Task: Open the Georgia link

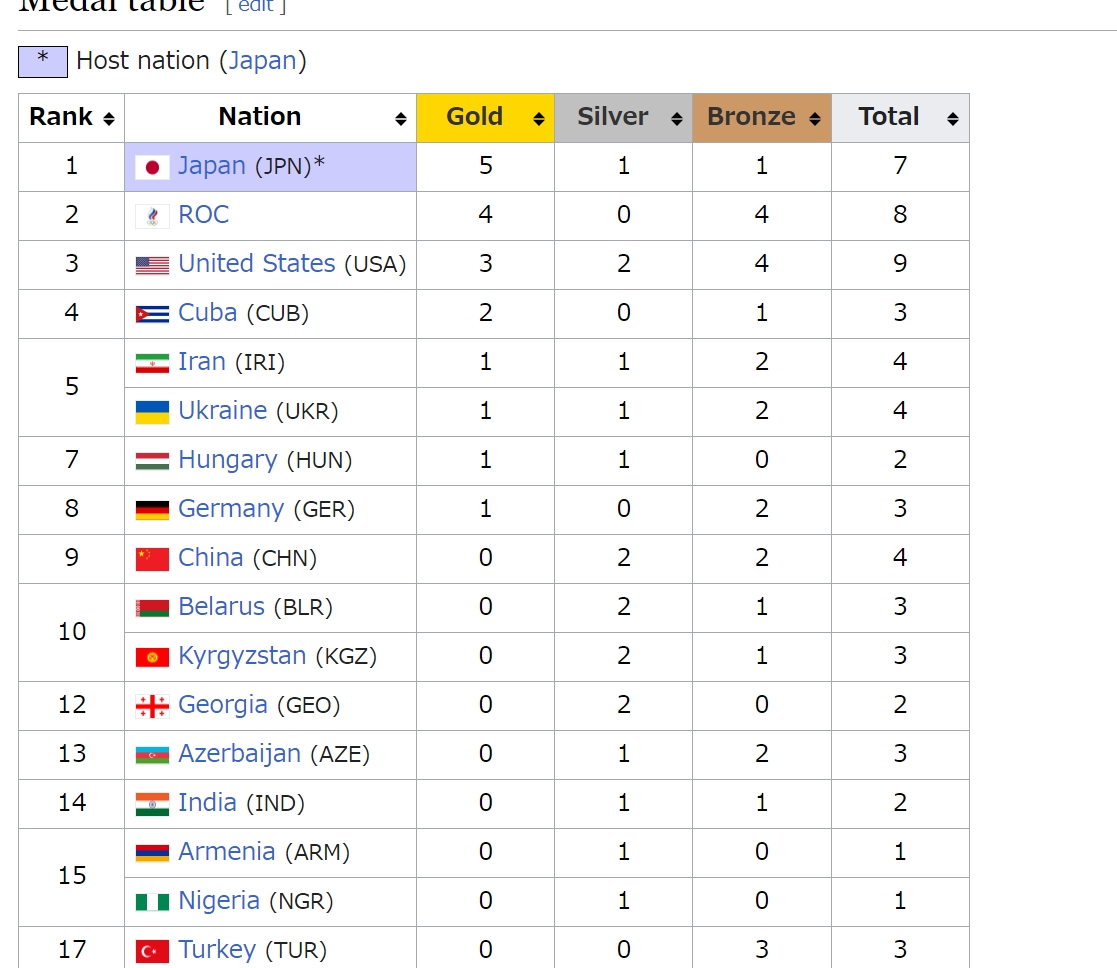Action: point(223,705)
